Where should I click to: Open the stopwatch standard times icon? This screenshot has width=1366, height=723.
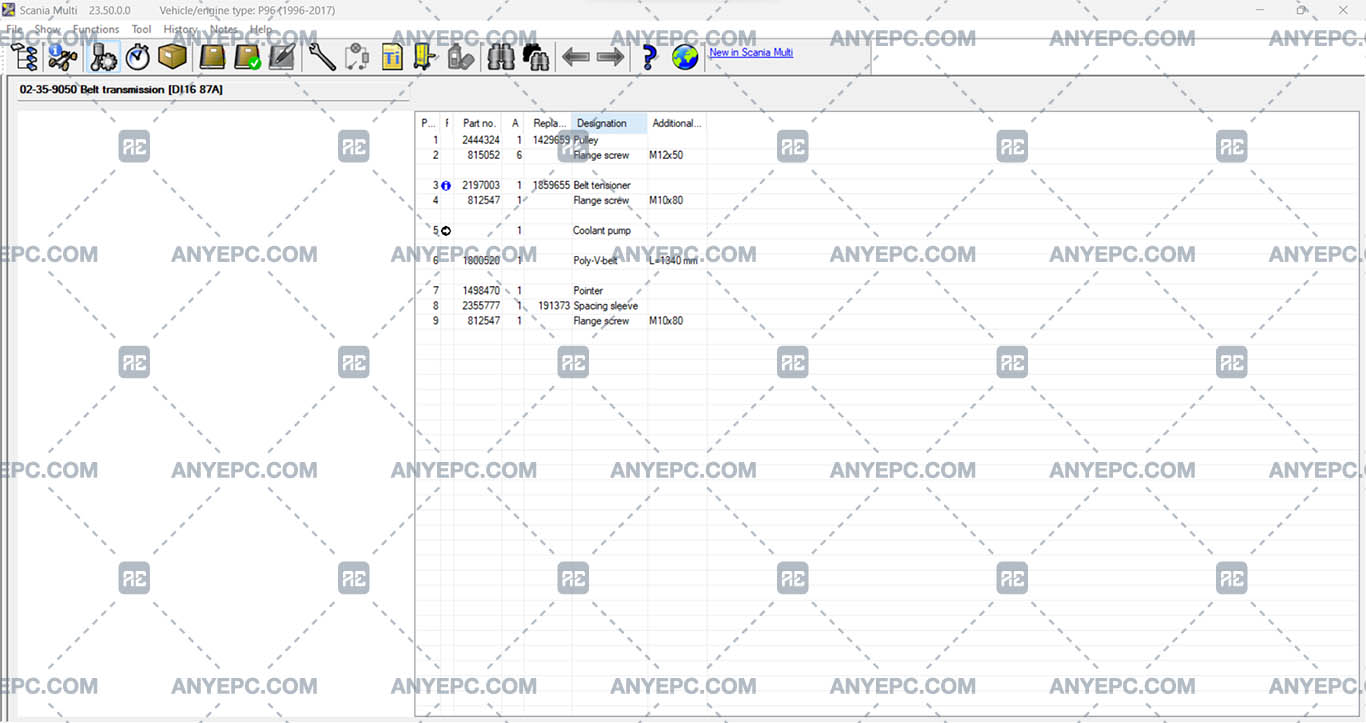click(x=138, y=57)
